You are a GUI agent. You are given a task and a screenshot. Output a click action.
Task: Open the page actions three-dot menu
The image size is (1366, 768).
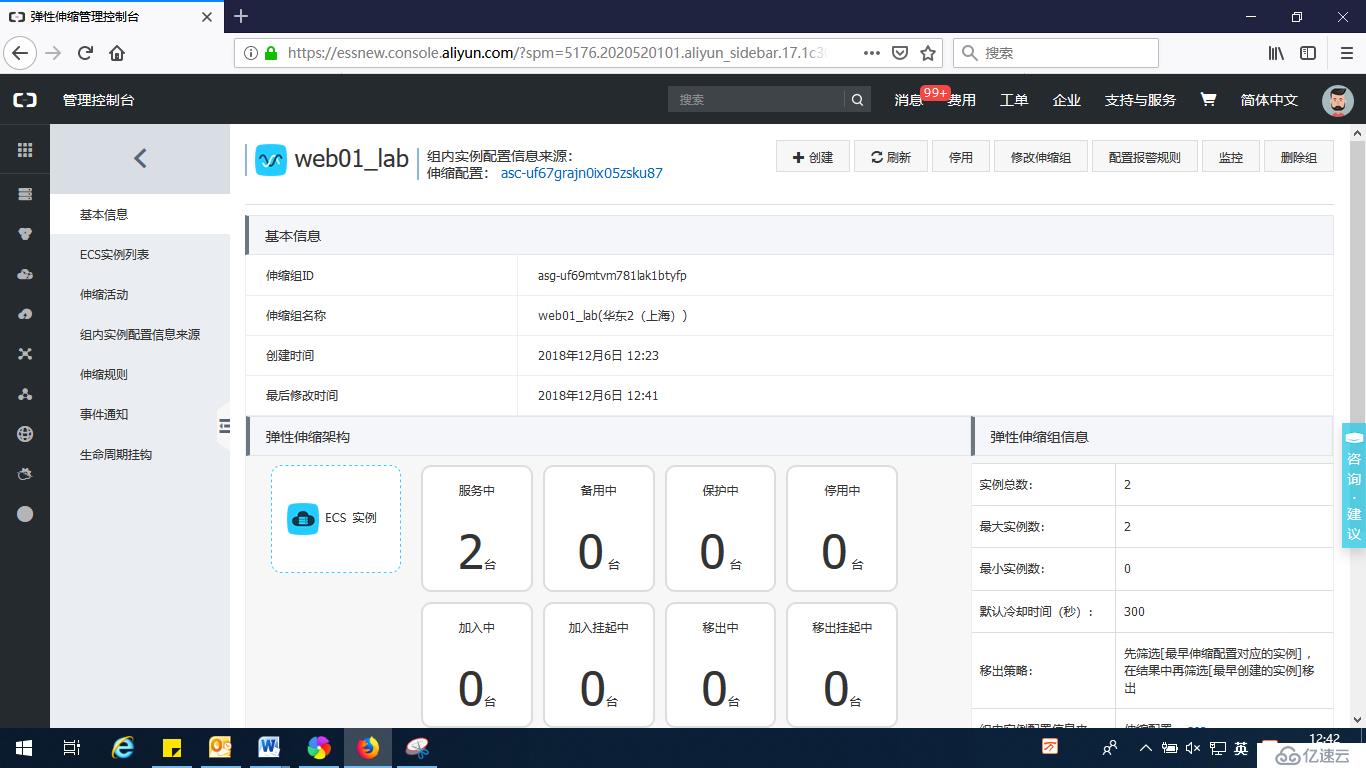pyautogui.click(x=872, y=53)
